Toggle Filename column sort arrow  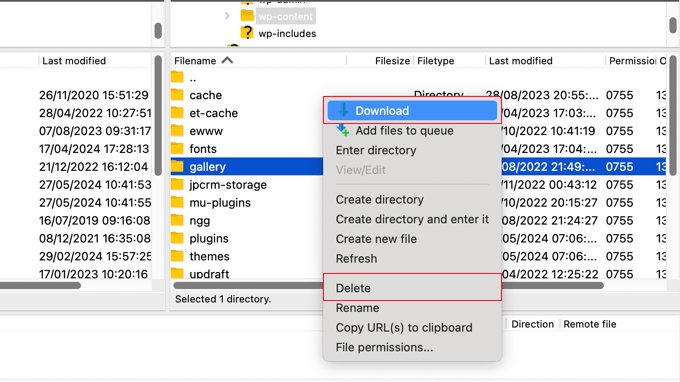[227, 60]
